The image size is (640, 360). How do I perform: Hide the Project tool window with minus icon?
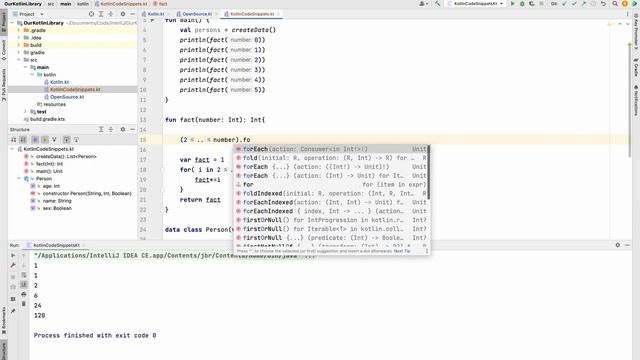tap(132, 14)
